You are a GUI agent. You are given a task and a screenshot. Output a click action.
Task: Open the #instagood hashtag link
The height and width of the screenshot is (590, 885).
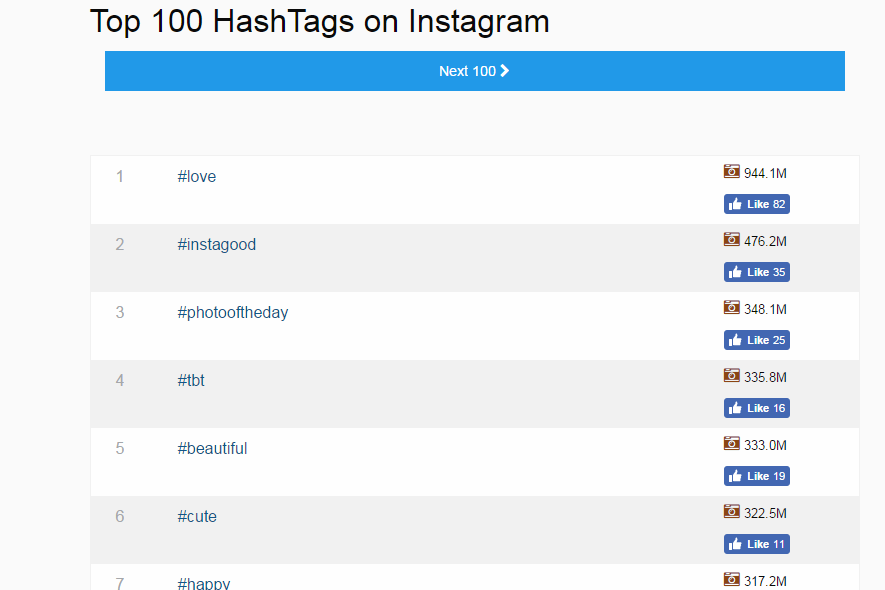(217, 245)
